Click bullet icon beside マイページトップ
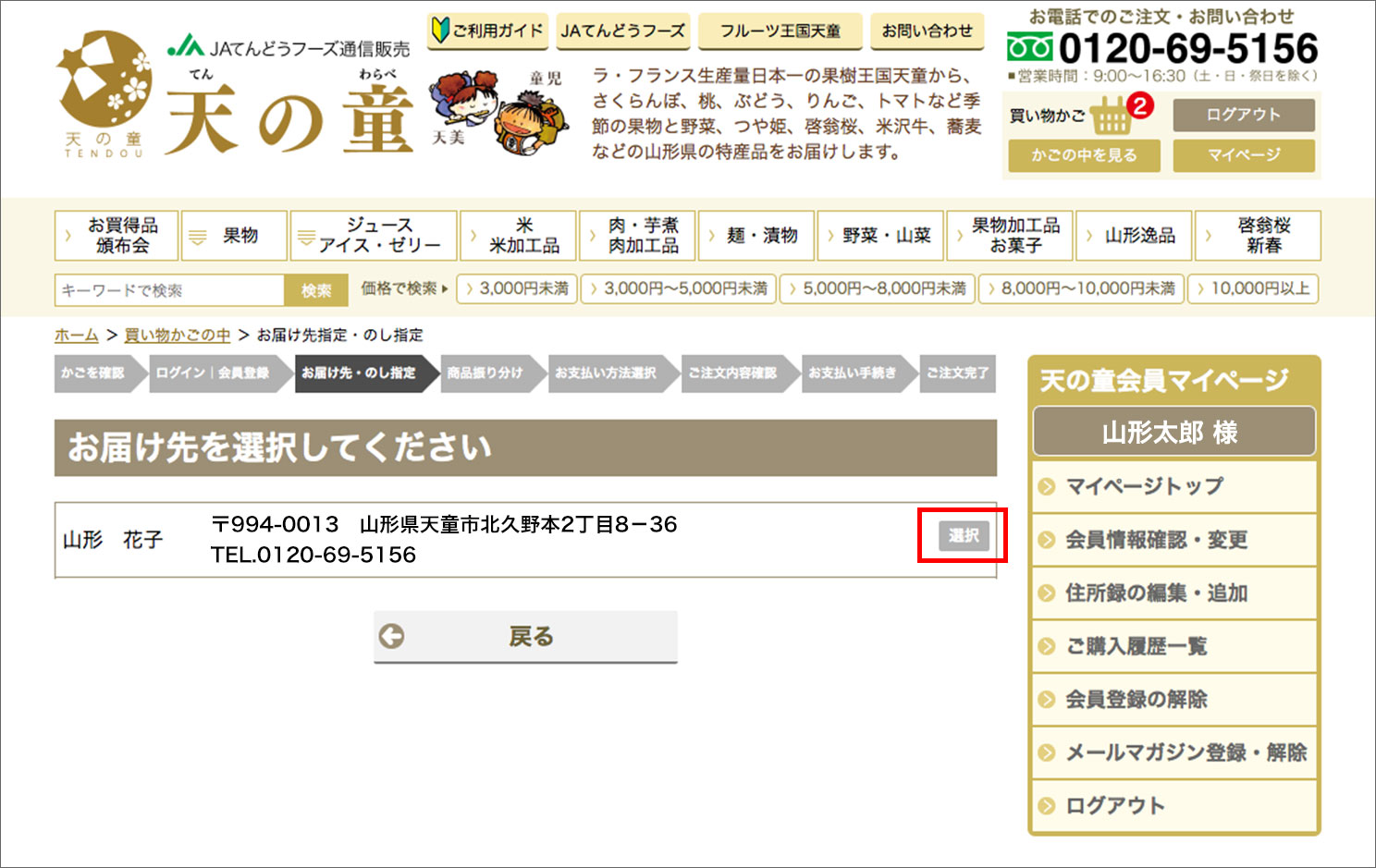The width and height of the screenshot is (1376, 868). pos(1047,486)
